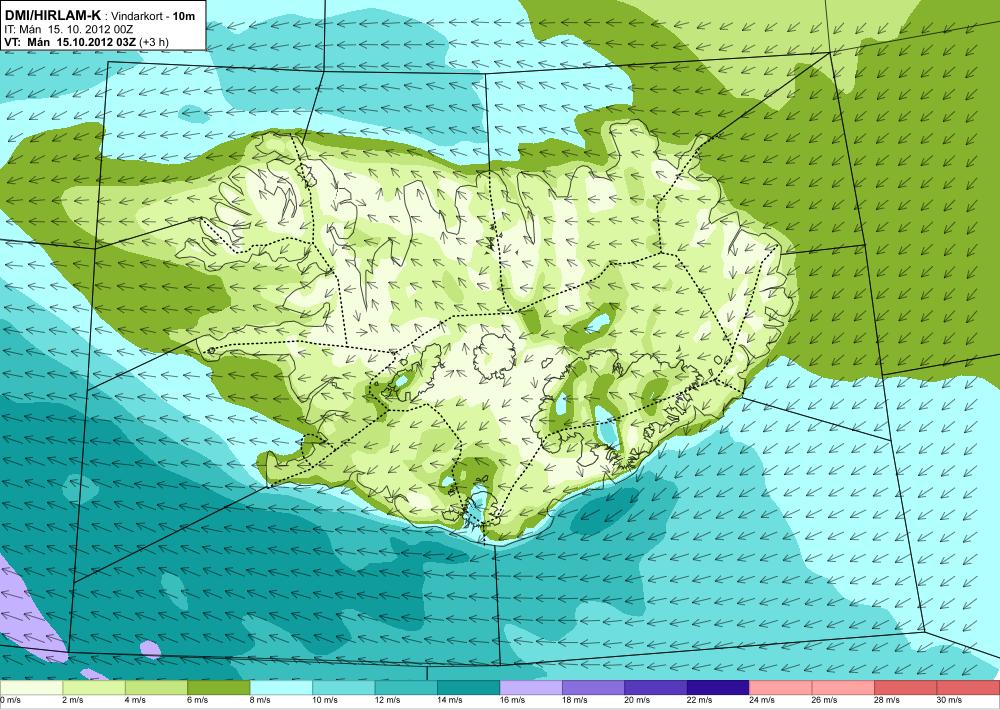
Task: Pick the legend swatch for 4–6 m/s
Action: 156,688
